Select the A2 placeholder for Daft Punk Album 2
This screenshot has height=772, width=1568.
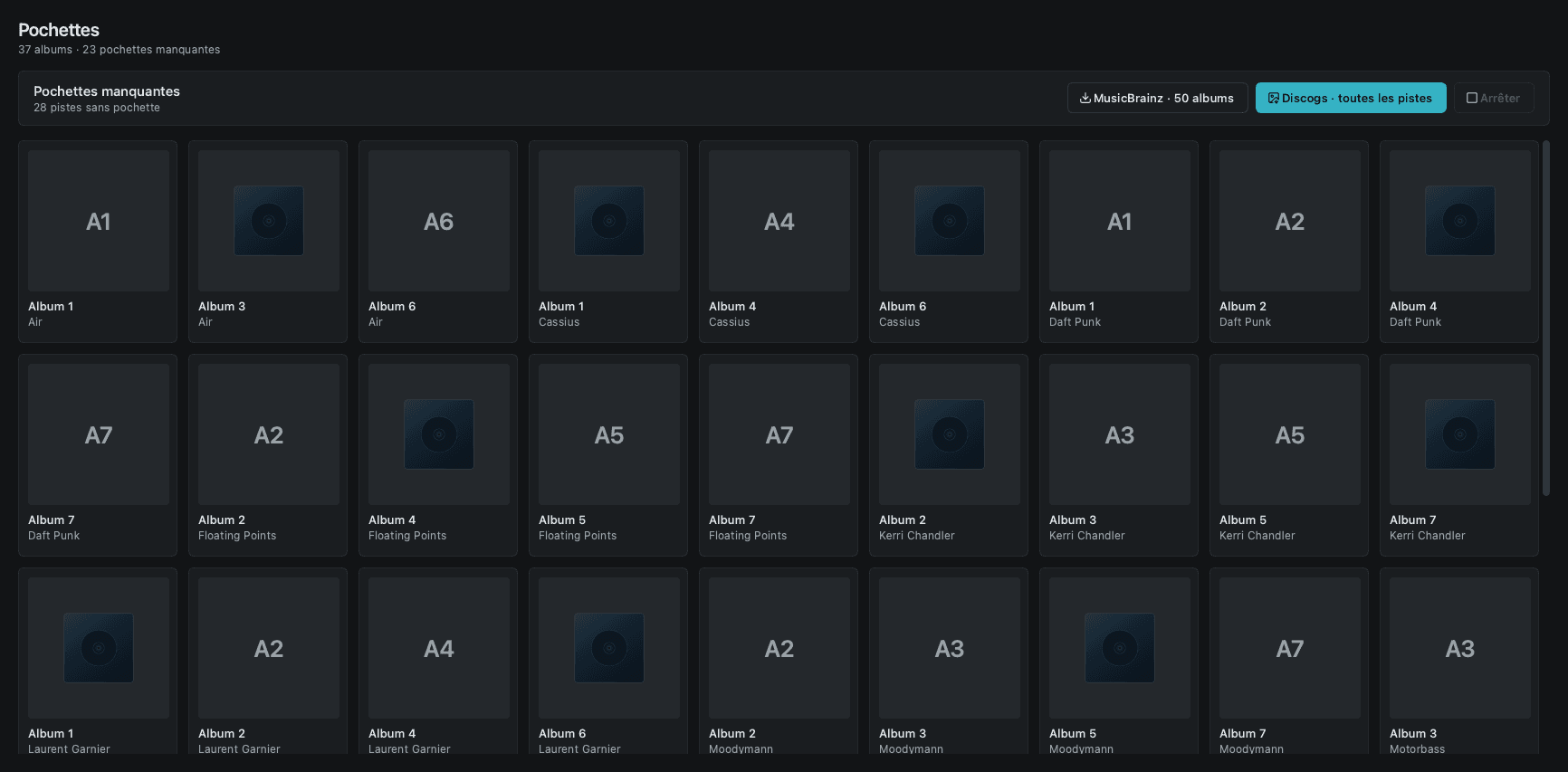click(x=1290, y=221)
